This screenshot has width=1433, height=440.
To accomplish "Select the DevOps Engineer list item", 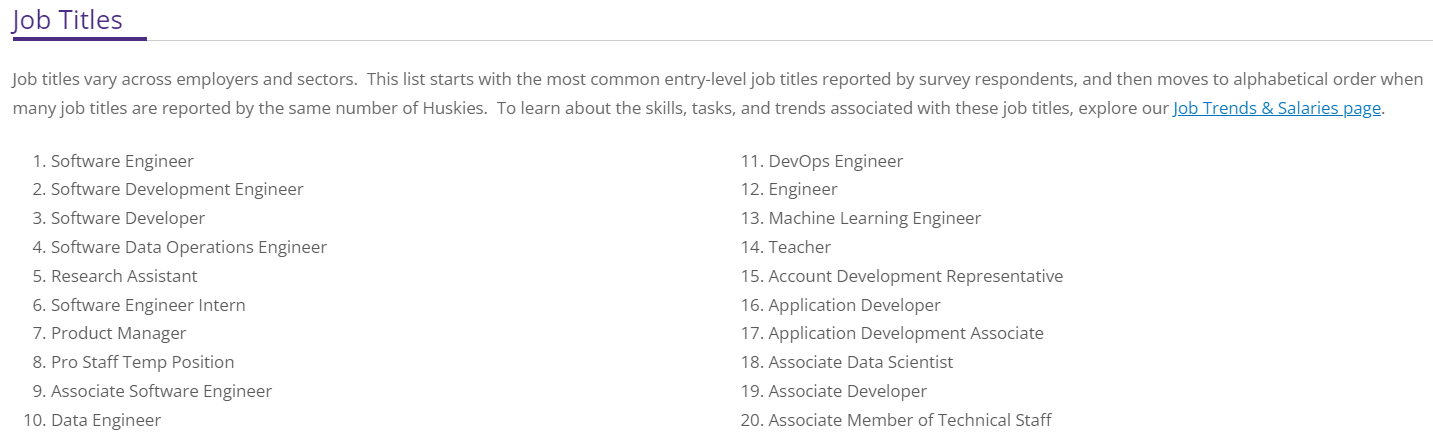I will pyautogui.click(x=835, y=161).
